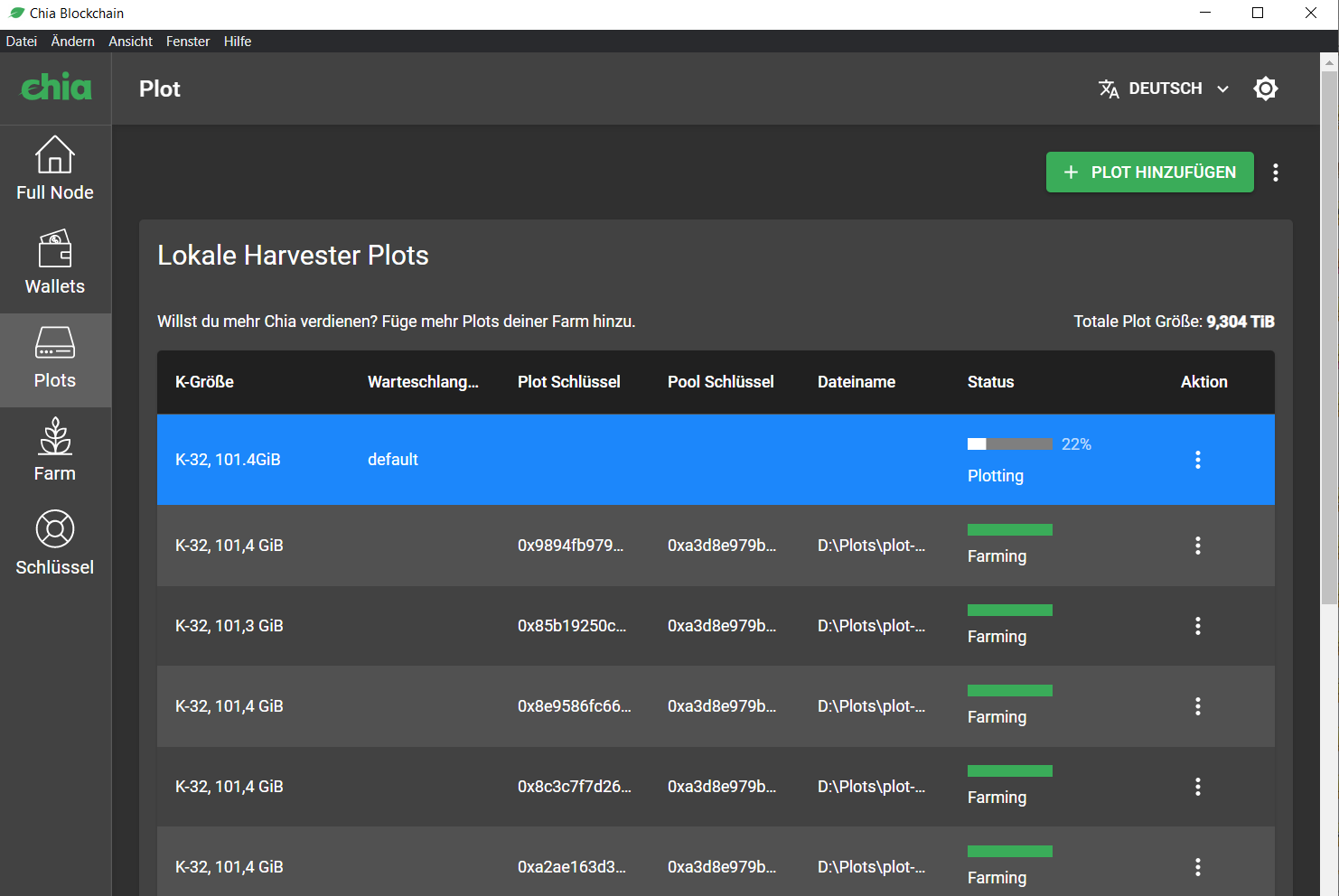1339x896 pixels.
Task: Open actions menu for plot 0x8e9586fc66
Action: [1198, 706]
